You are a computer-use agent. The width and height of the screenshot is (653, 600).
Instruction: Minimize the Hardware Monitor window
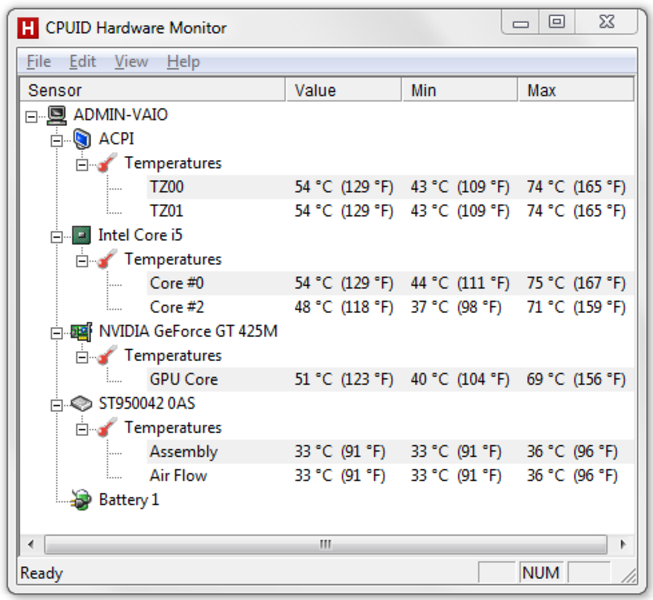pos(521,23)
